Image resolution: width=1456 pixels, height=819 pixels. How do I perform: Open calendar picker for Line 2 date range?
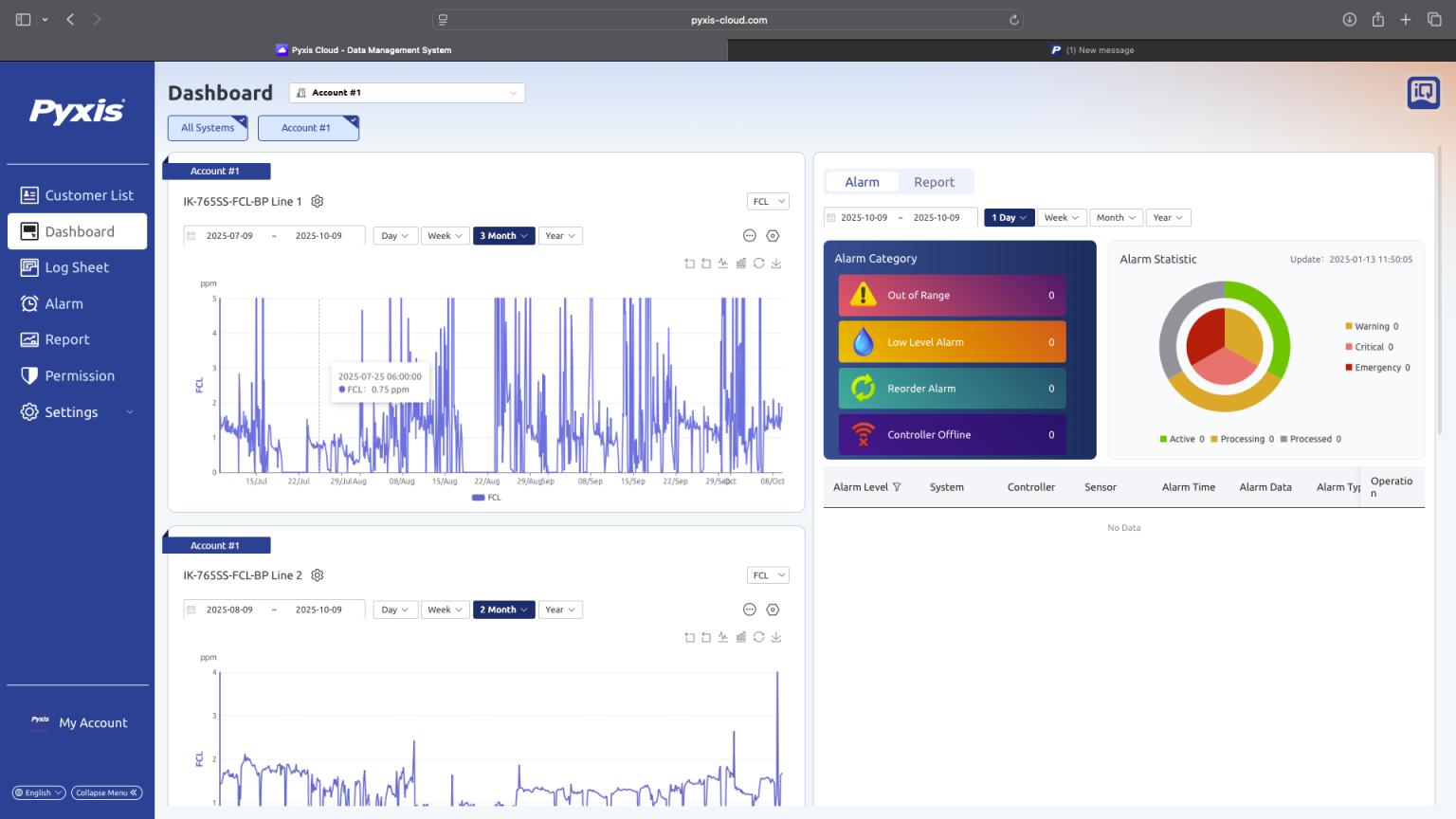click(192, 610)
